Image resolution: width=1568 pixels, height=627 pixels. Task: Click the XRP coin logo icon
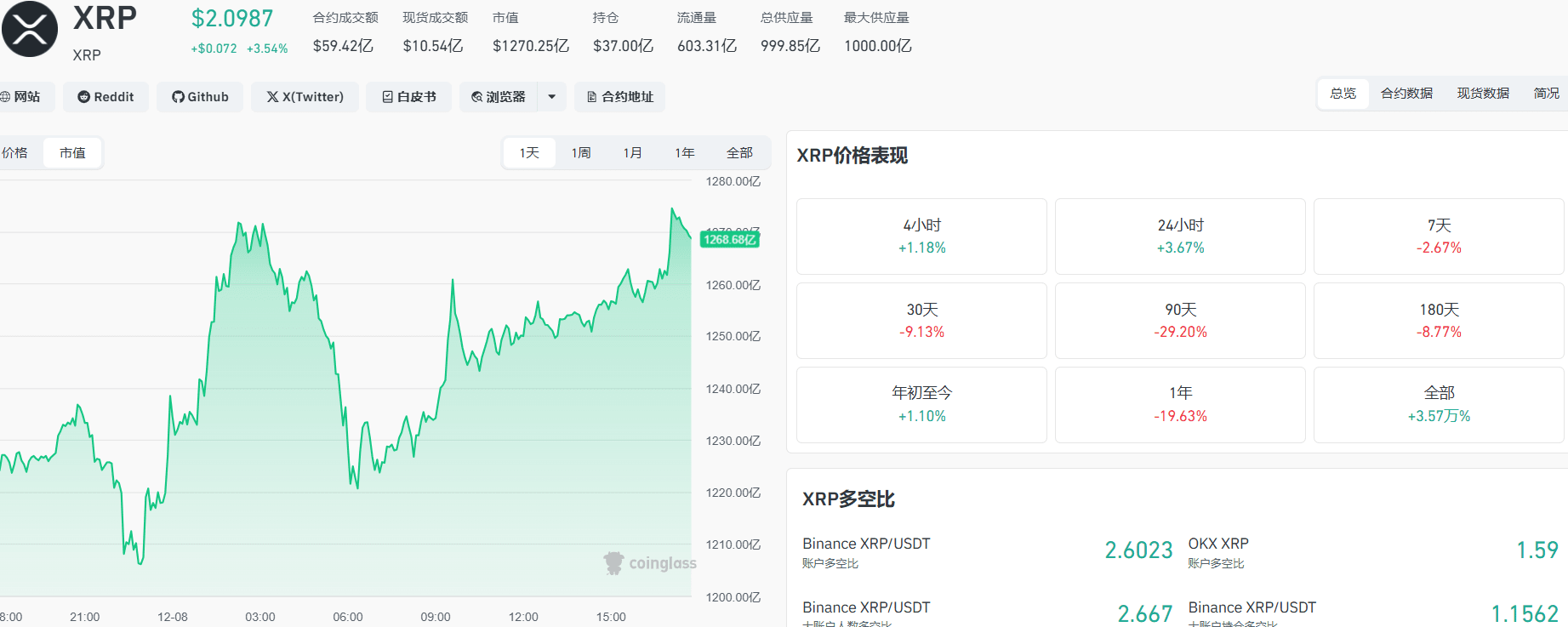(30, 29)
